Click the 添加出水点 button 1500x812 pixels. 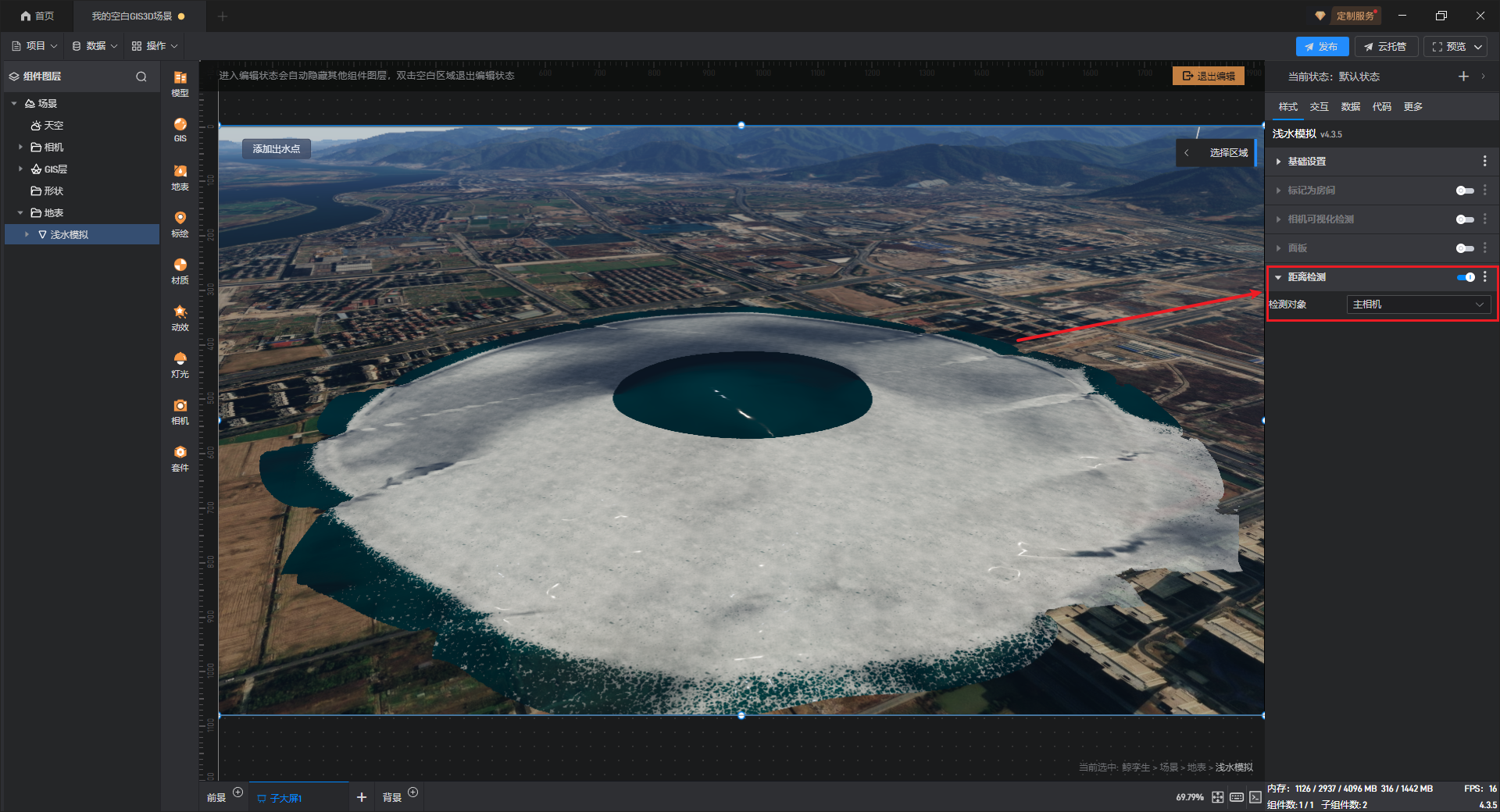276,148
